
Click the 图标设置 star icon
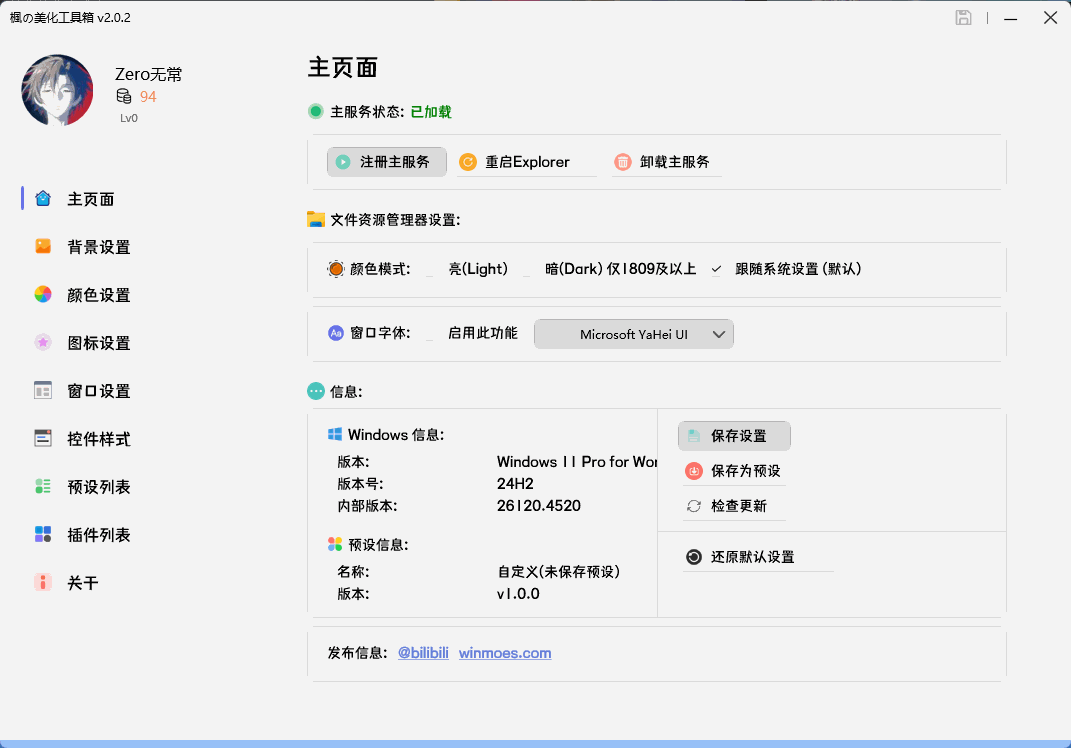(43, 343)
